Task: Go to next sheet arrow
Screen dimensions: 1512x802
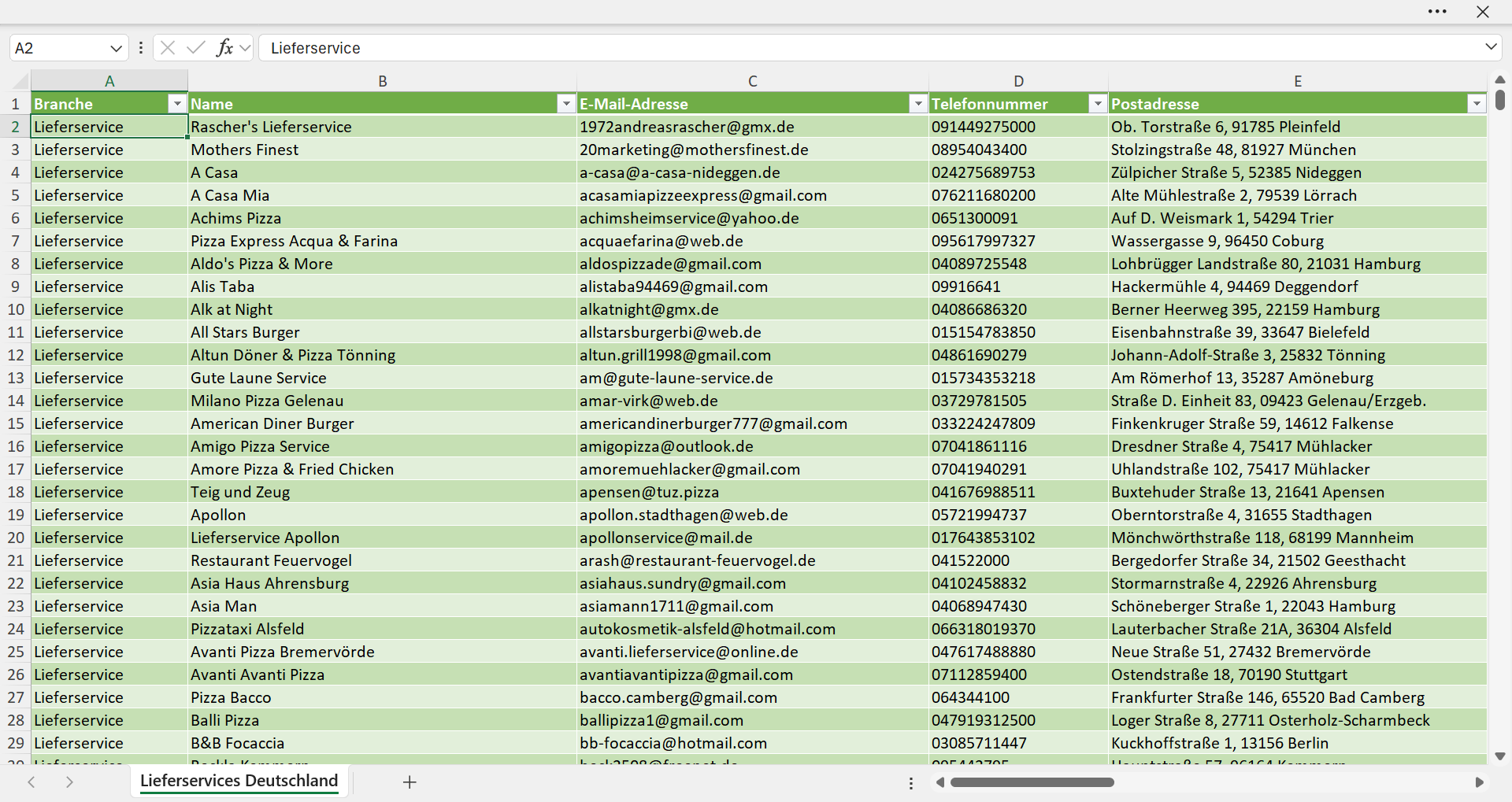Action: [x=69, y=782]
